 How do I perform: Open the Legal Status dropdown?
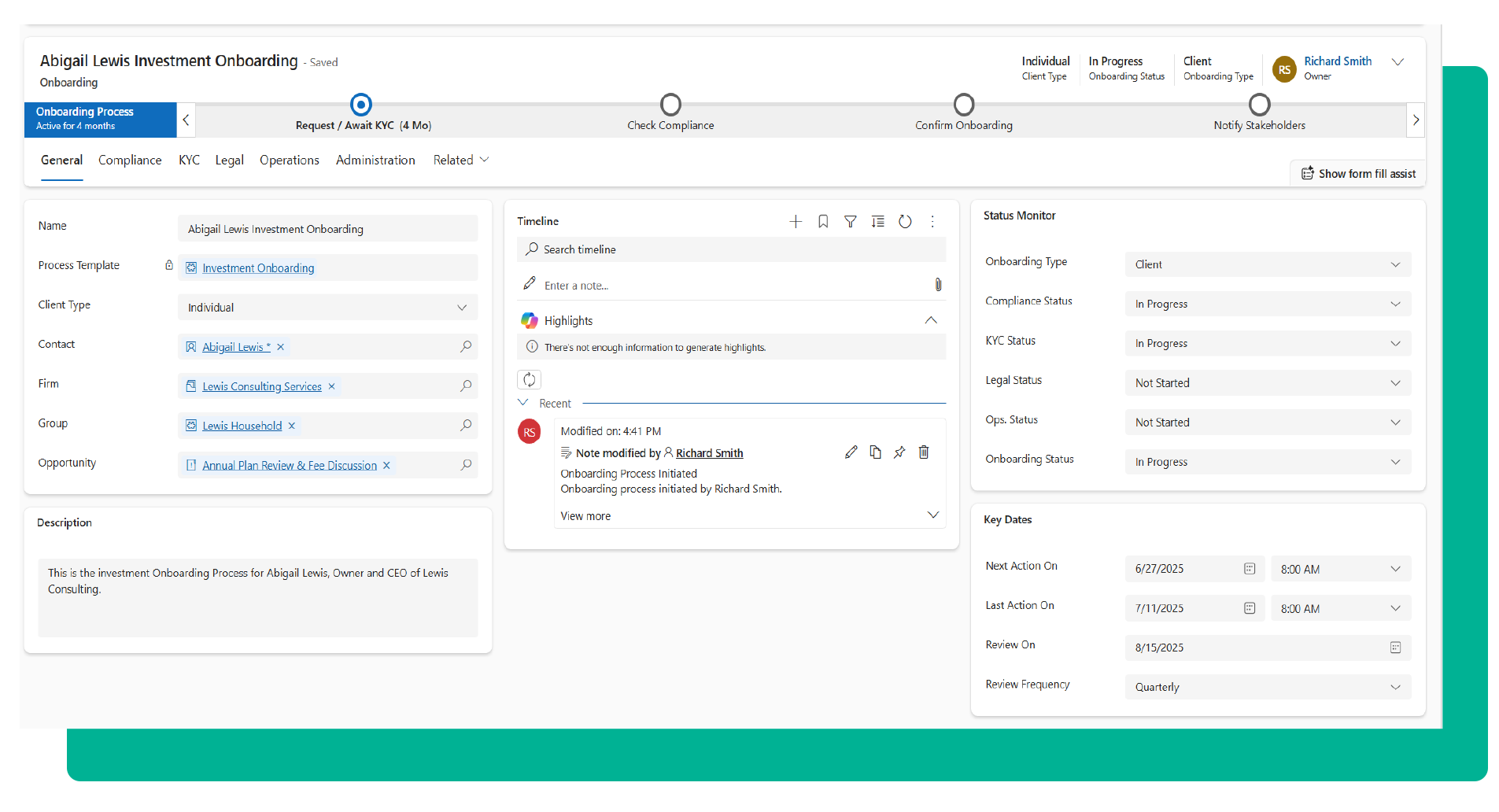tap(1394, 383)
